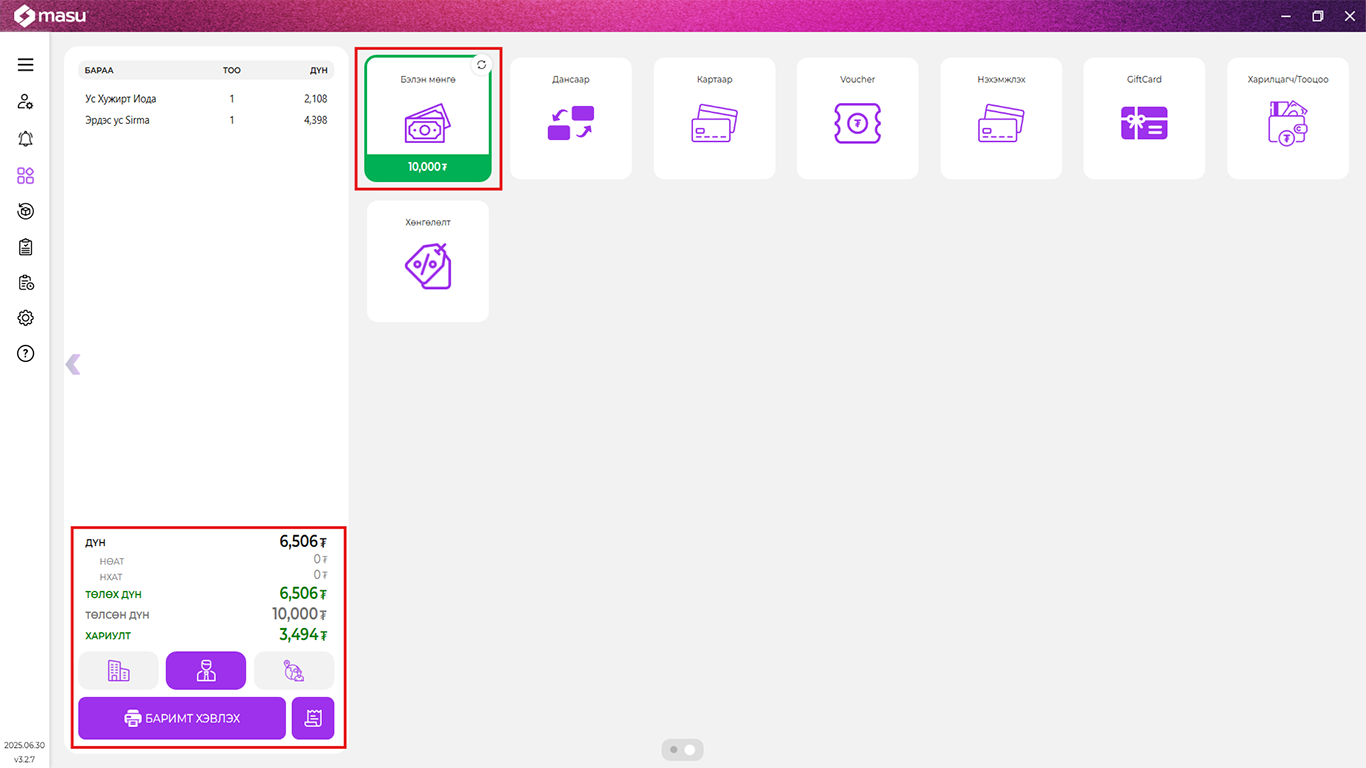Open the settings gear in the sidebar
This screenshot has width=1366, height=768.
(x=25, y=318)
